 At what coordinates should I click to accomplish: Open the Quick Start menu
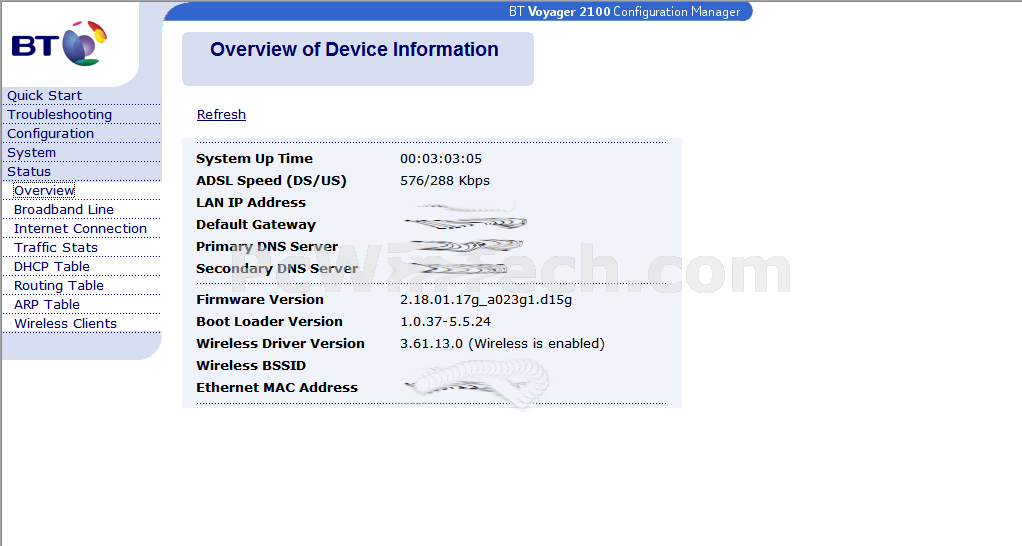tap(44, 96)
